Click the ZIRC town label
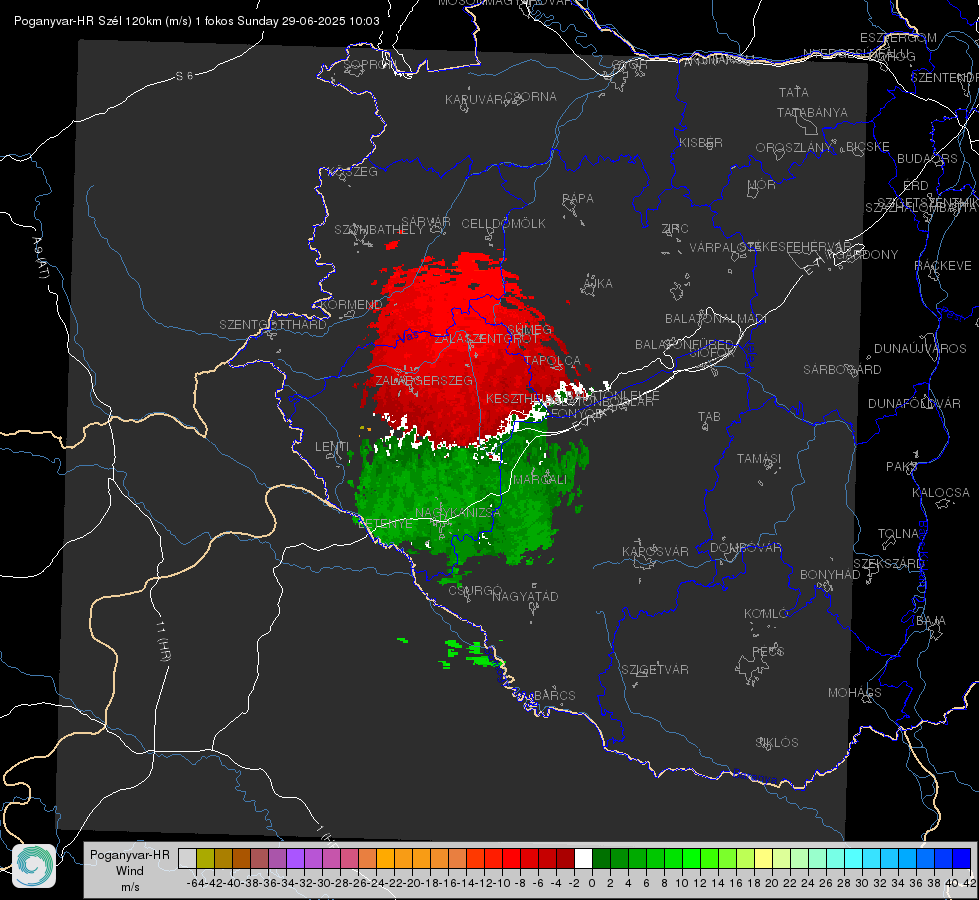The width and height of the screenshot is (979, 900). [675, 229]
